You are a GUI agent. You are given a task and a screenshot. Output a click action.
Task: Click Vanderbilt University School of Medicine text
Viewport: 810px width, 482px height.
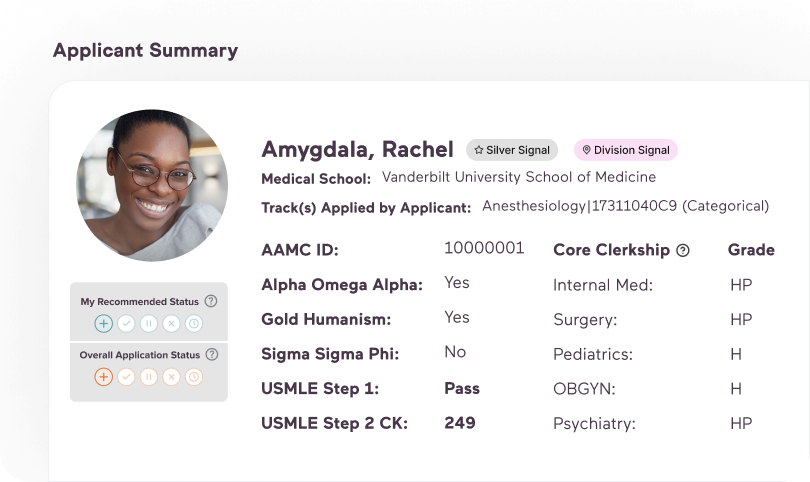click(x=519, y=177)
